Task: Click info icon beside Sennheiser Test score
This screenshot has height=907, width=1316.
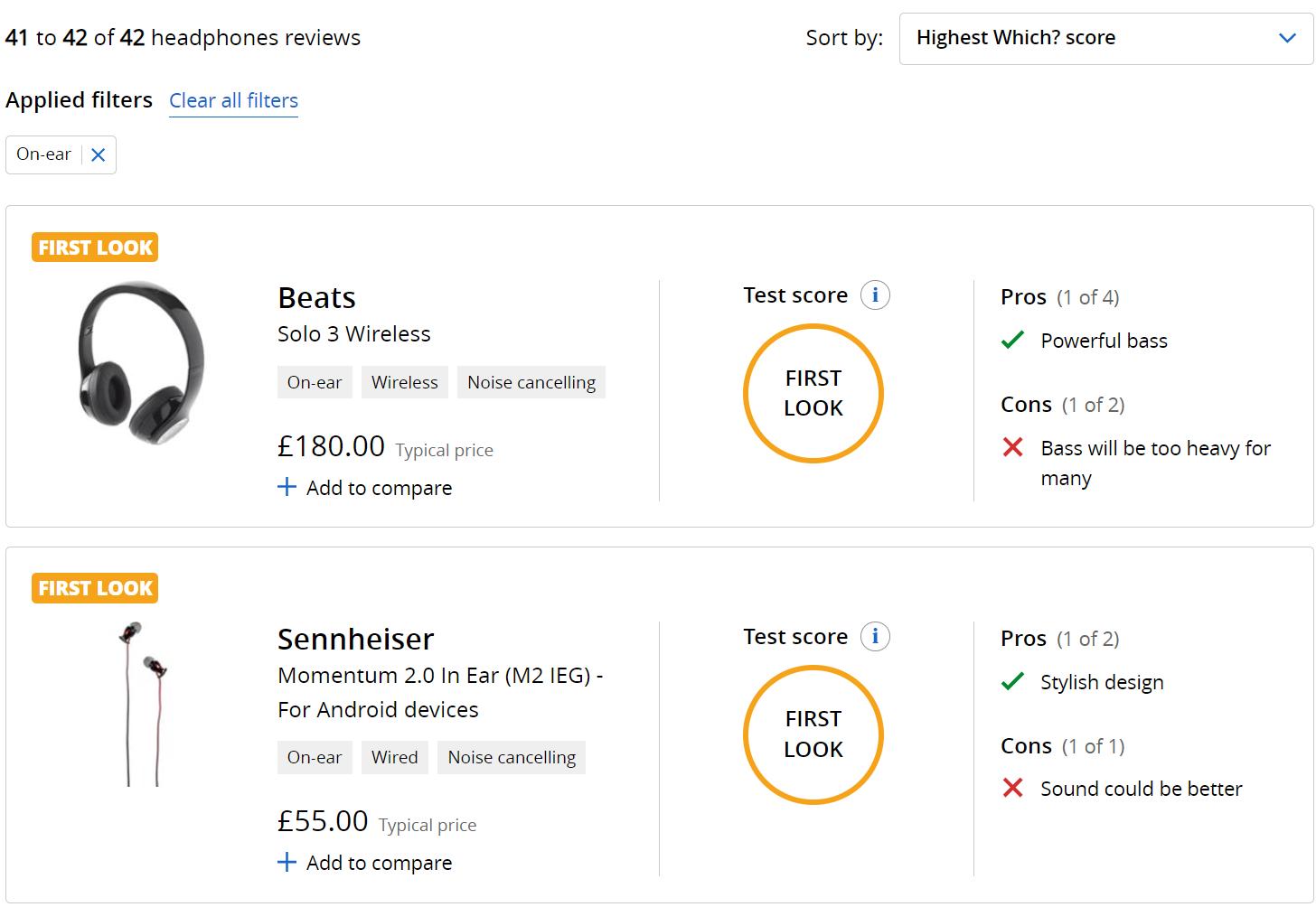Action: tap(874, 637)
